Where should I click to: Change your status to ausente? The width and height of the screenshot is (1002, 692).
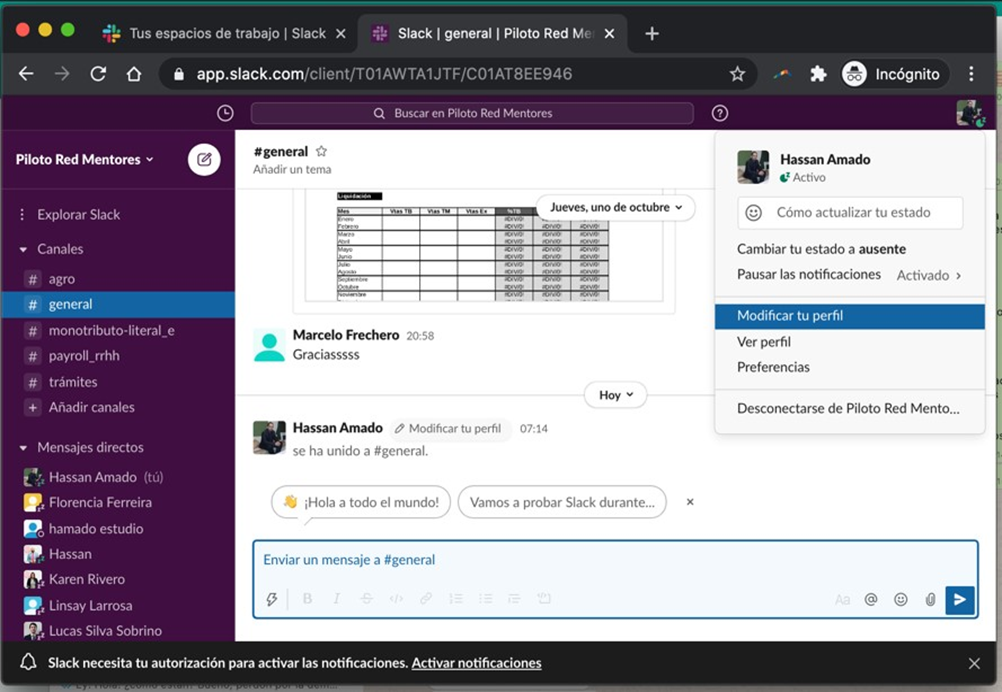click(x=821, y=249)
